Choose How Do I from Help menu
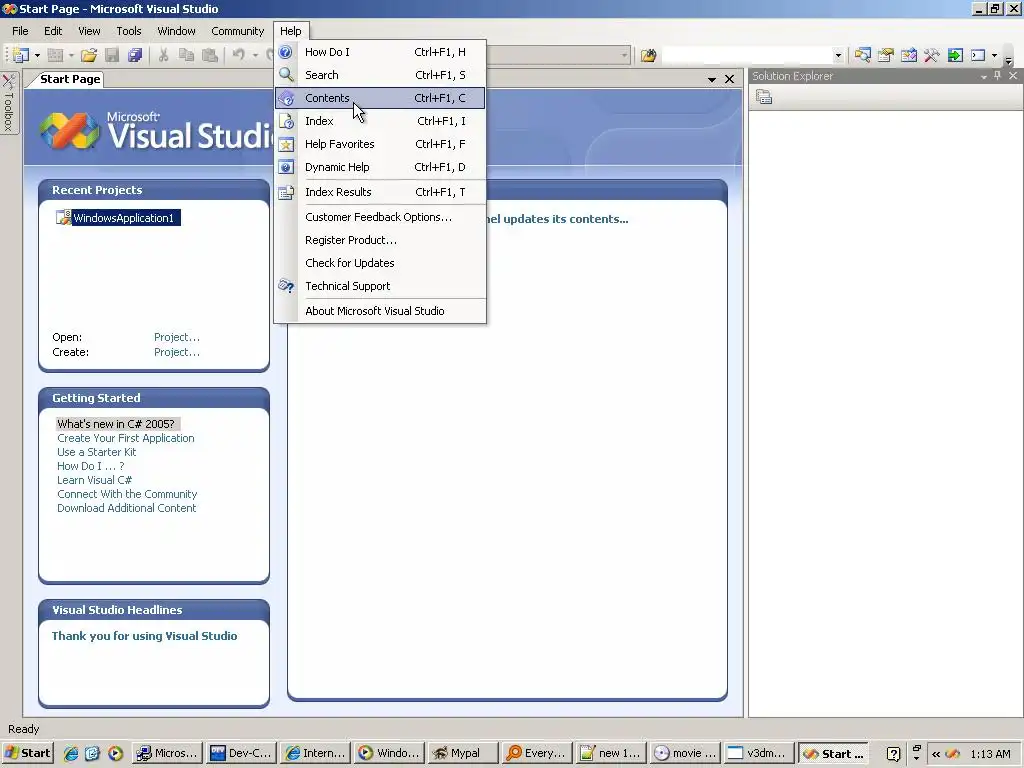The image size is (1024, 768). (x=380, y=52)
